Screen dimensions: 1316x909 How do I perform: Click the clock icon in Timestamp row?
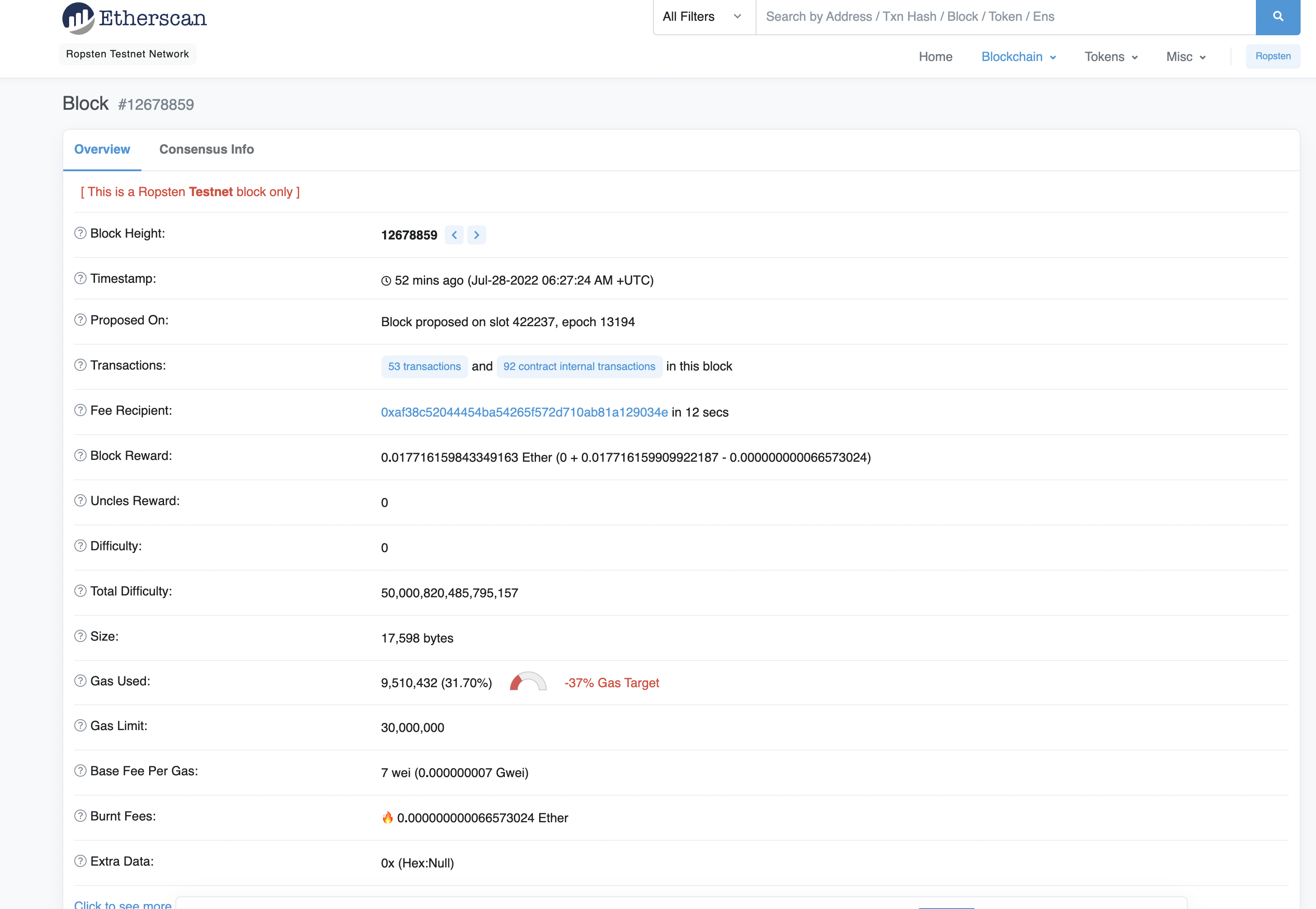[386, 281]
